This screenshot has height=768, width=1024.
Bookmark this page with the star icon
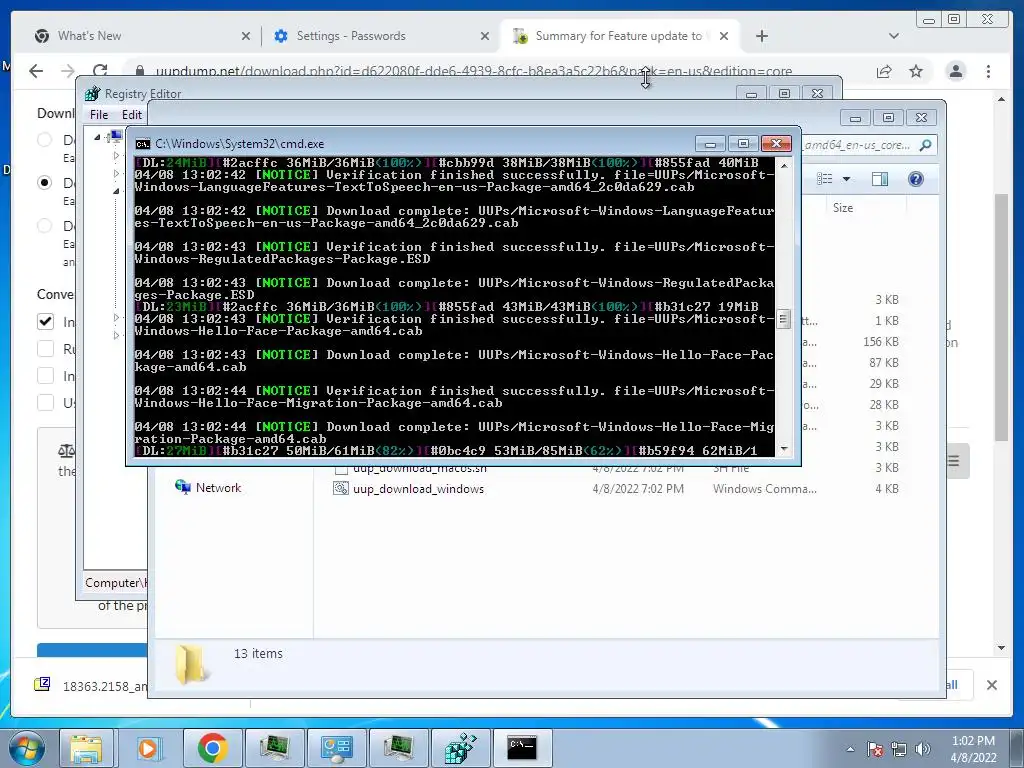(916, 71)
